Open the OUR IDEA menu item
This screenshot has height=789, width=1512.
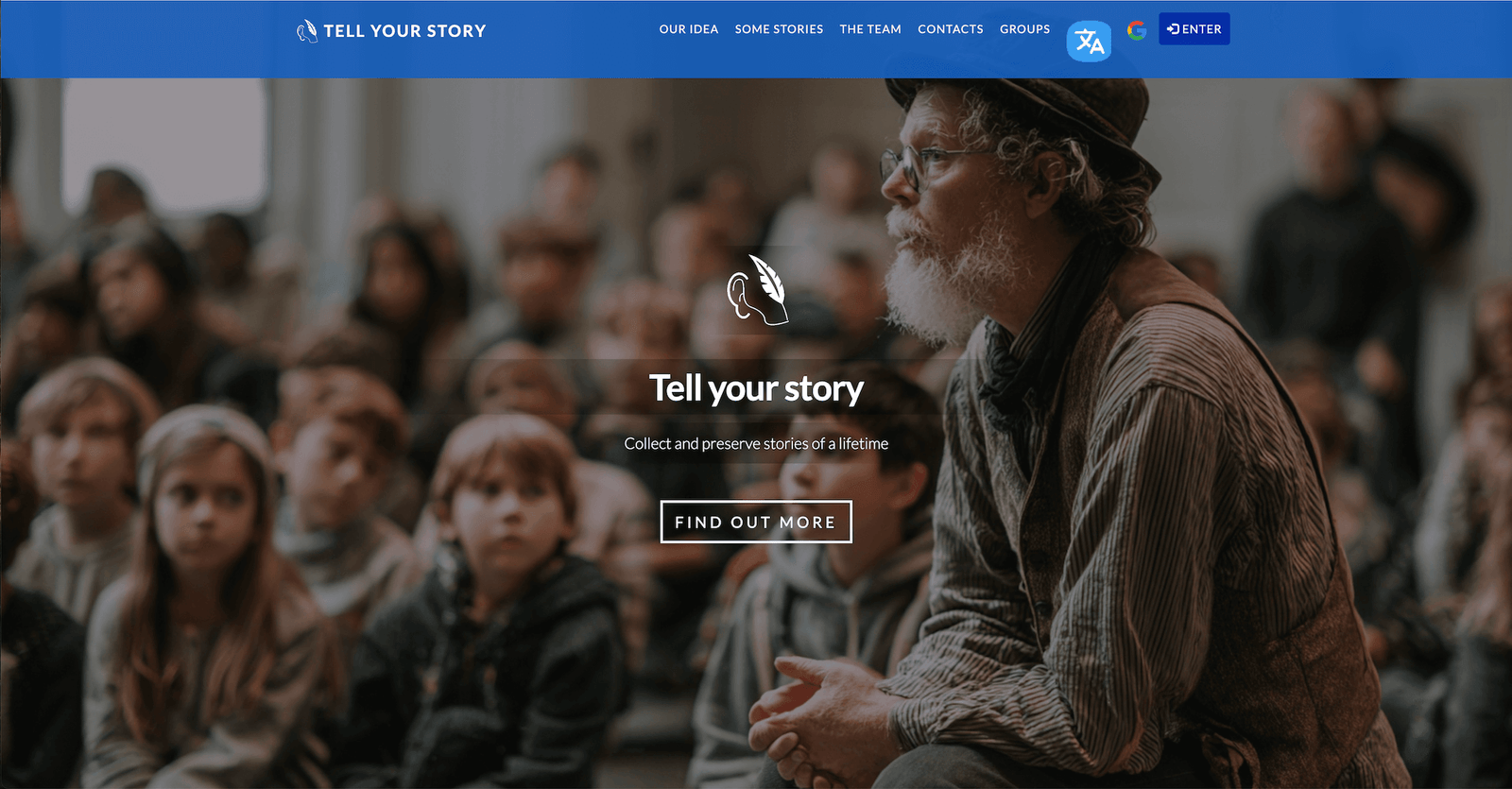[689, 29]
